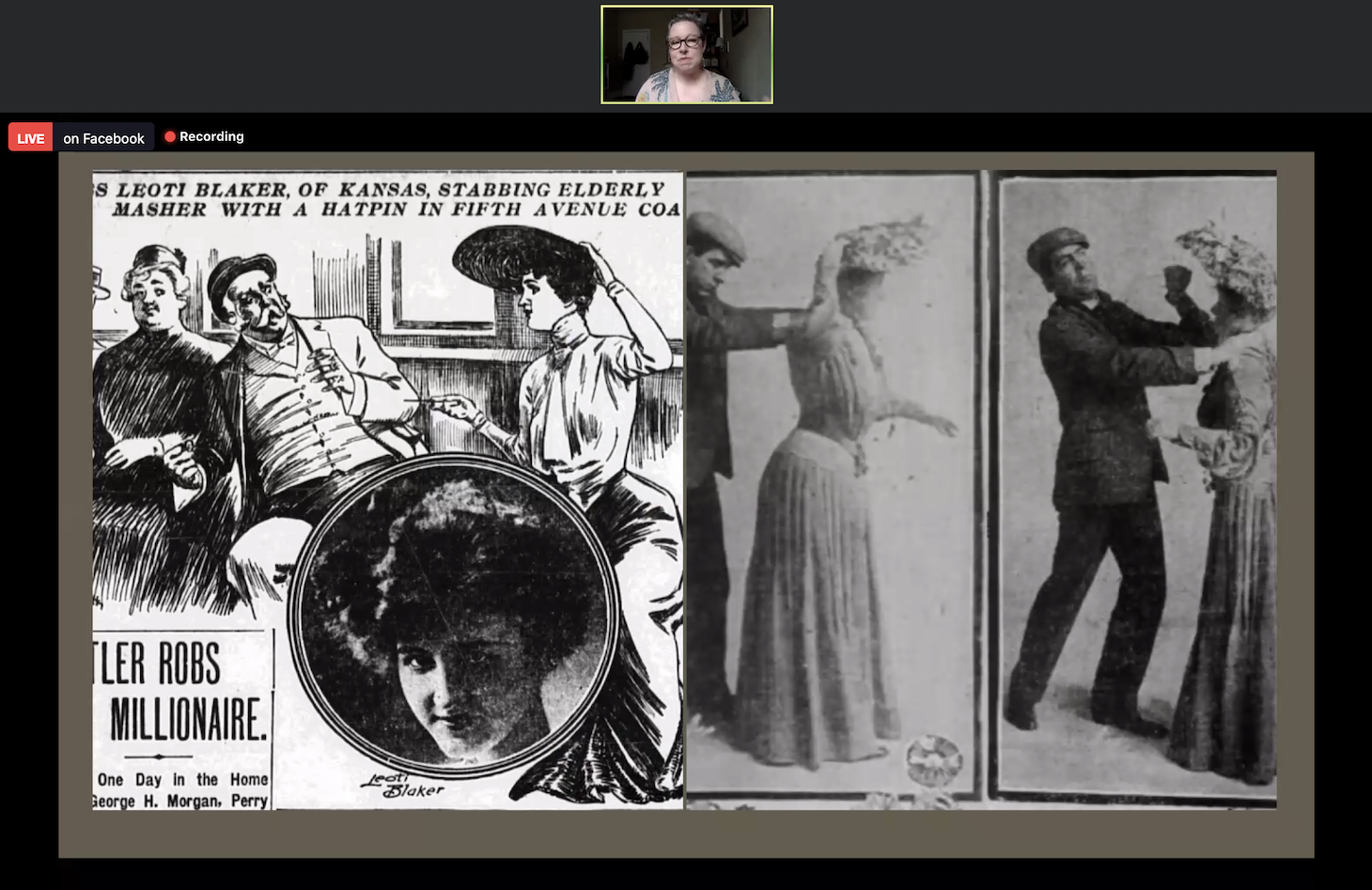Click the 'on Facebook' live label
This screenshot has height=890, width=1372.
[103, 138]
